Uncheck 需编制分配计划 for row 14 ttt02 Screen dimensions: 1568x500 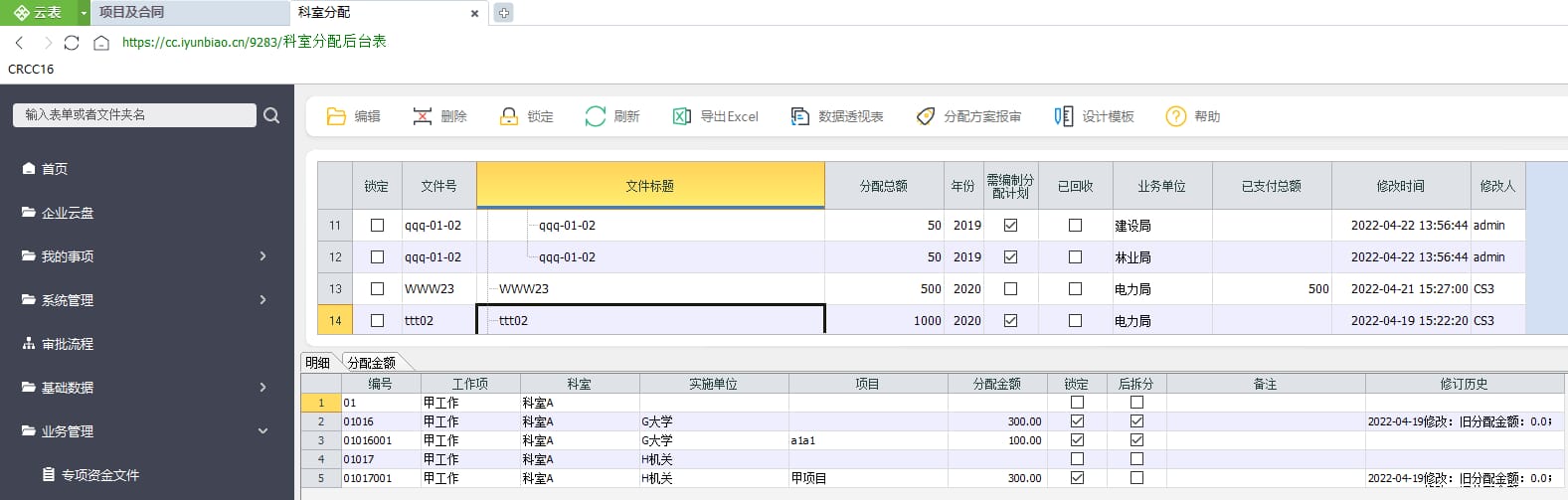(x=1011, y=321)
